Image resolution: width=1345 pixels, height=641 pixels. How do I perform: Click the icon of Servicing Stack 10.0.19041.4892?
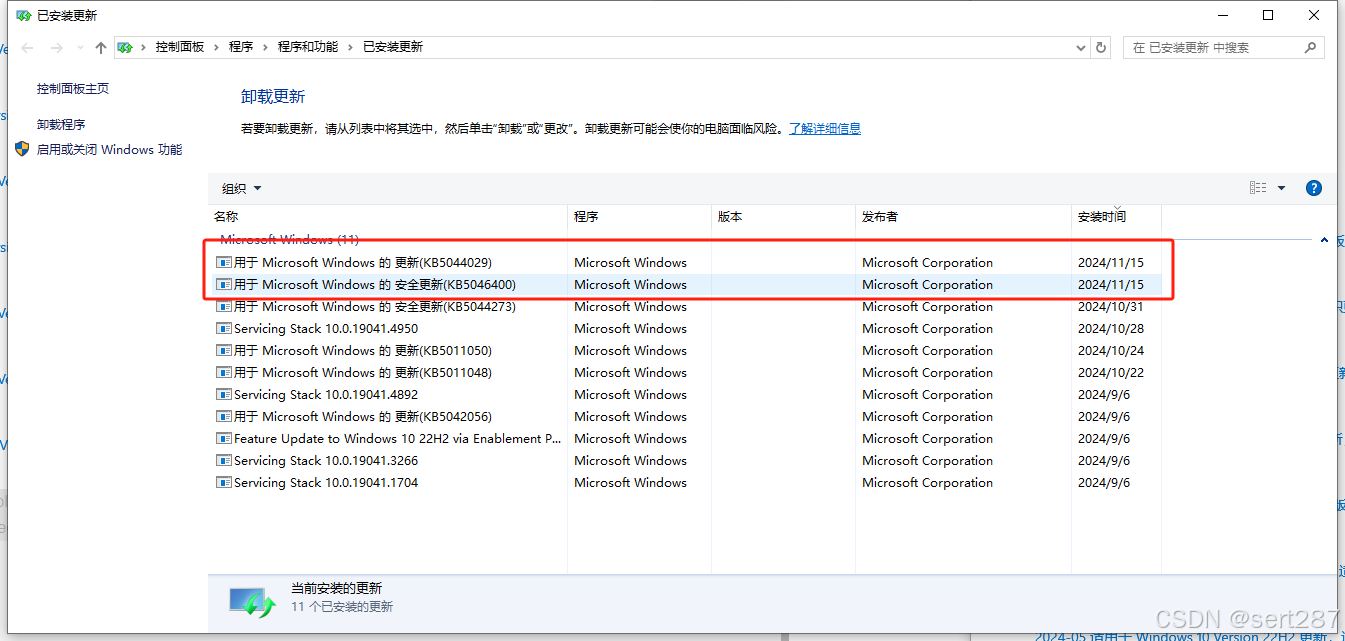coord(224,395)
